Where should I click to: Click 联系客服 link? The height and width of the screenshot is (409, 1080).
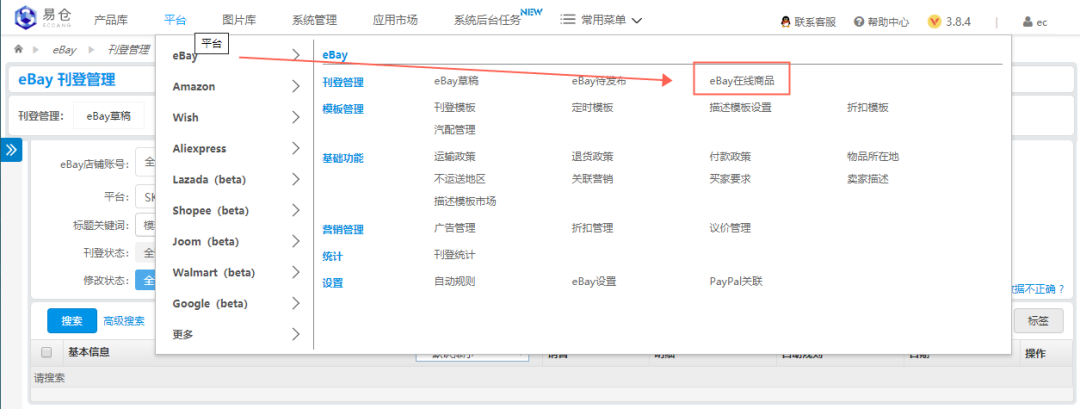point(816,22)
